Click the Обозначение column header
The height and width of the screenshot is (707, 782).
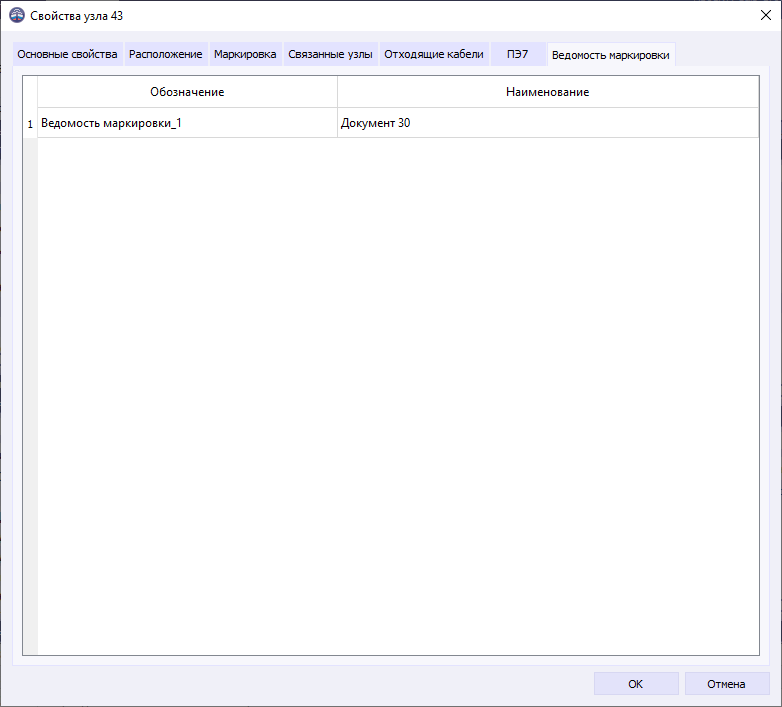187,92
